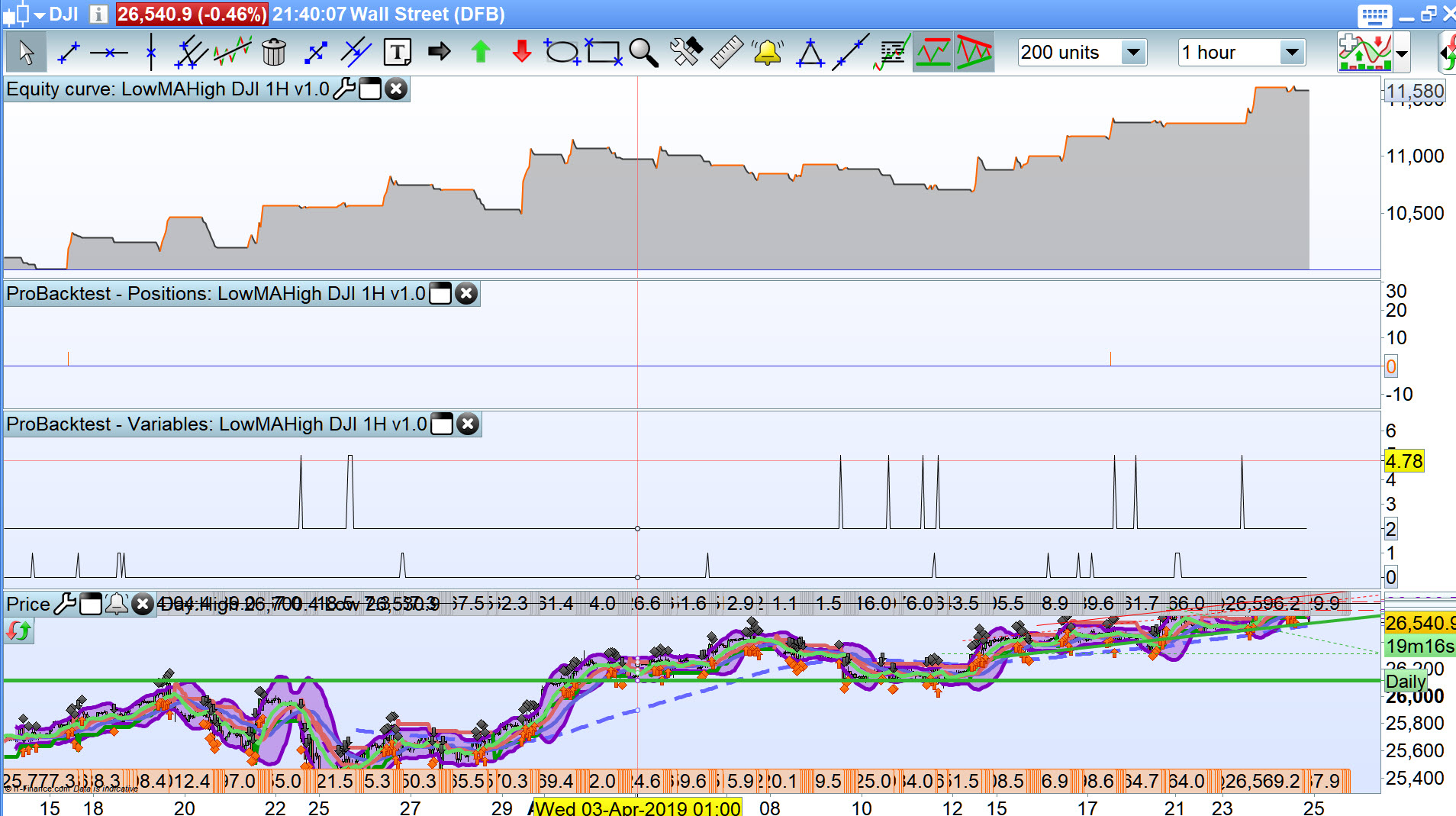Click the Equity curve panel title
Viewport: 1456px width, 816px height.
pos(168,89)
